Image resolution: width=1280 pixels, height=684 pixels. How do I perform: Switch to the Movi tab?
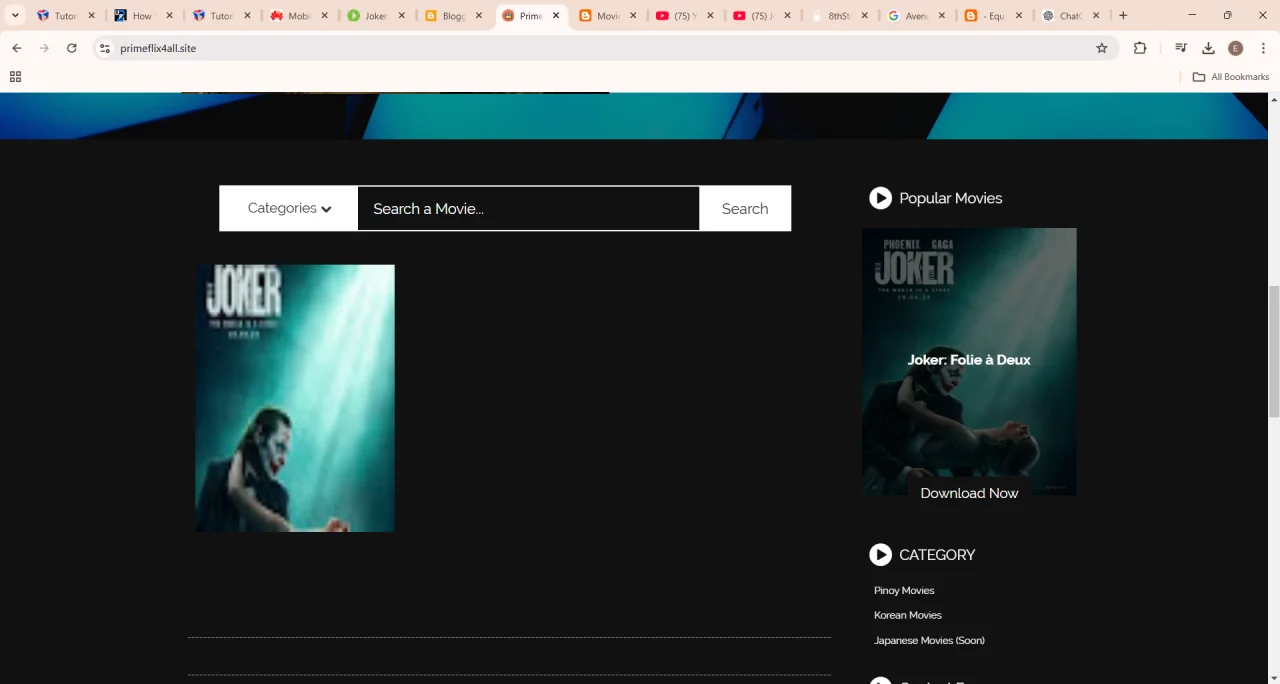click(x=607, y=16)
